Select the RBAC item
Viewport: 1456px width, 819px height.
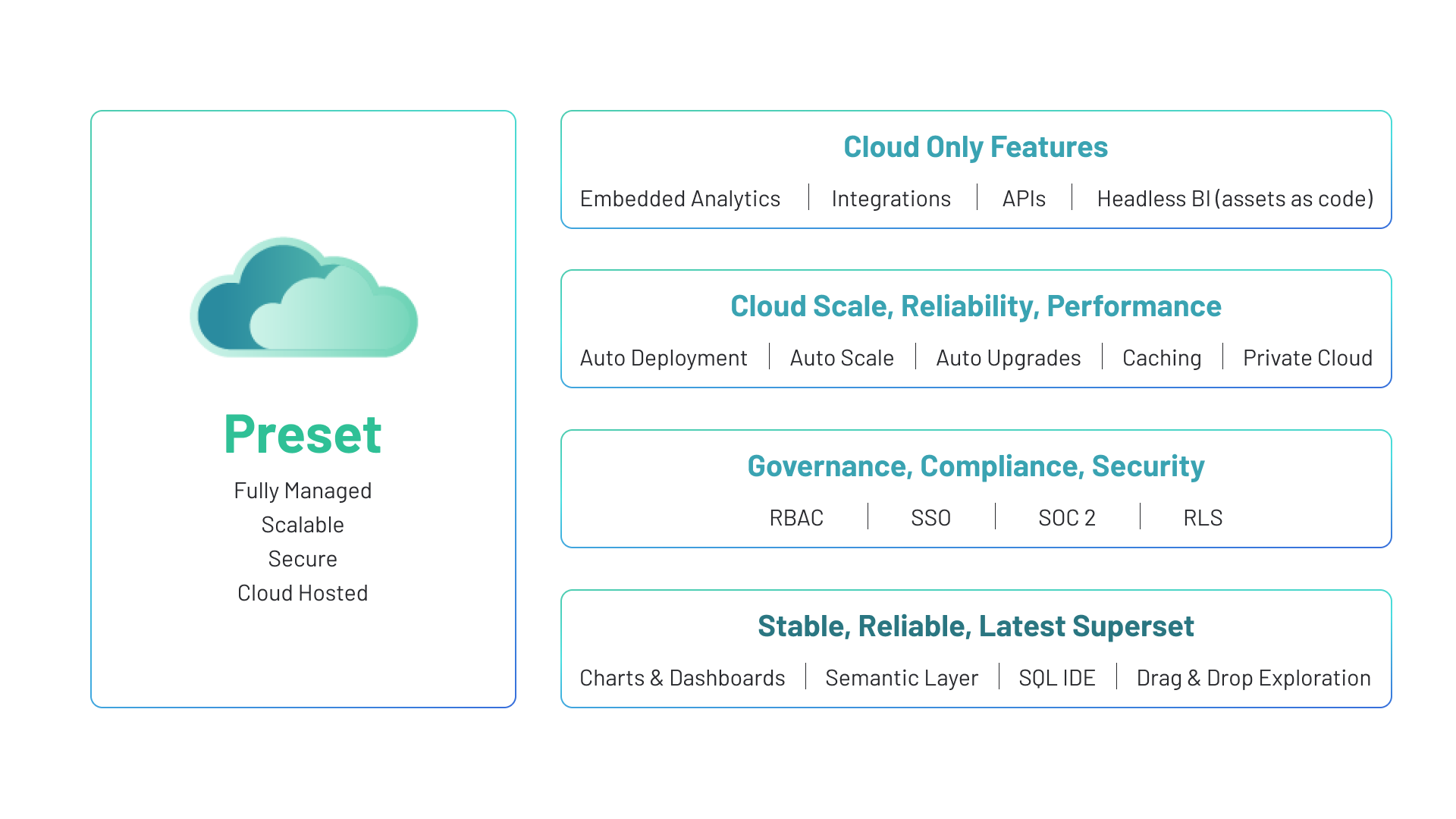(796, 517)
